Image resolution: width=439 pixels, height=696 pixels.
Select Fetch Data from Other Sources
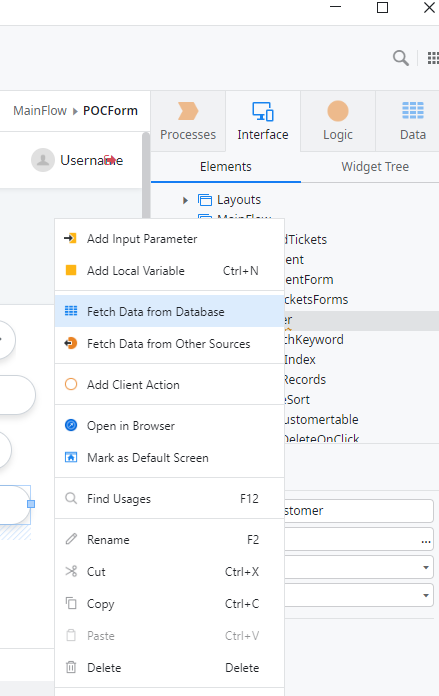click(169, 344)
